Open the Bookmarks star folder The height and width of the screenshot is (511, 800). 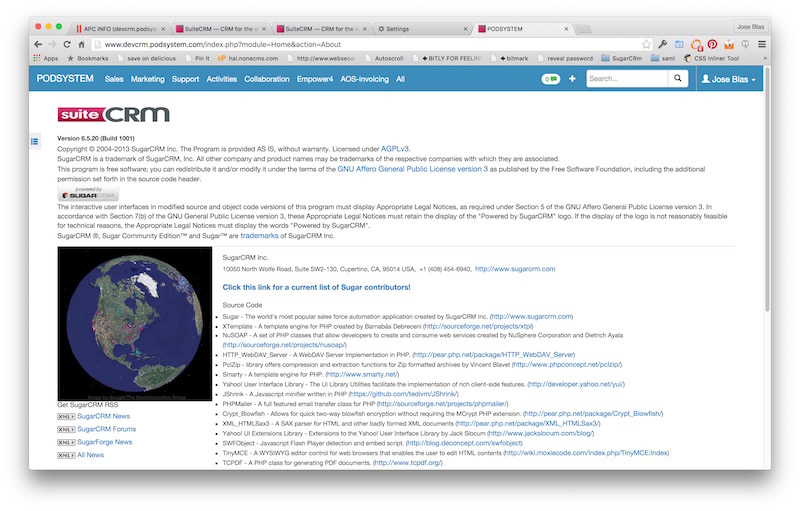(88, 58)
